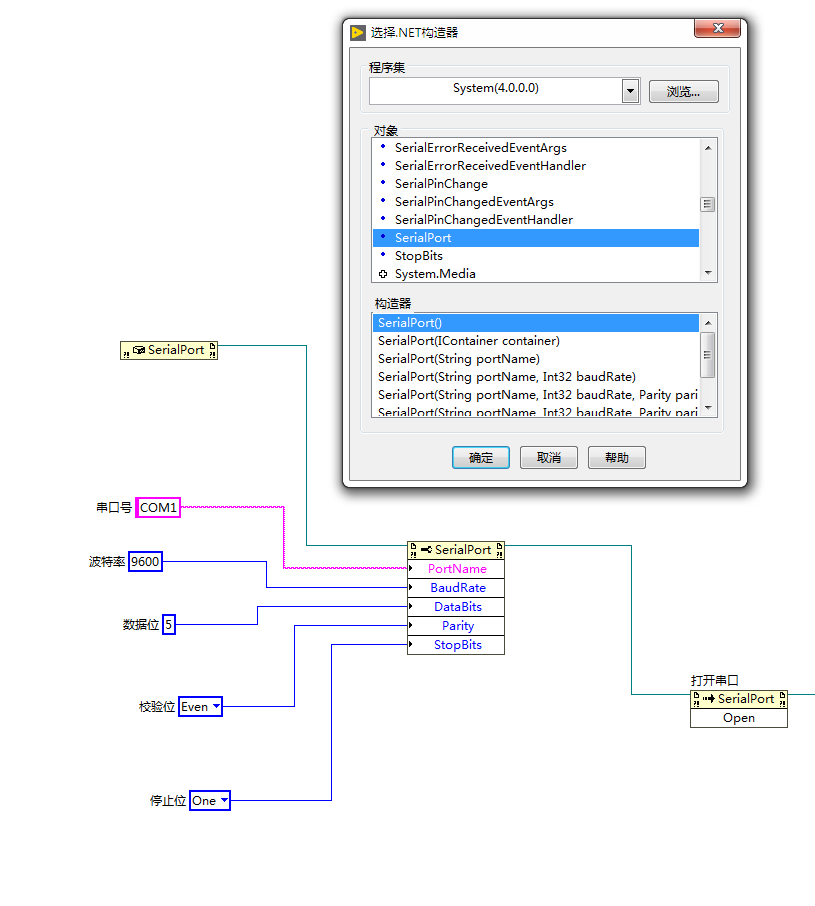Pick SerialPinChangedEventHandler from the object list
Screen dimensions: 815x906
[536, 220]
